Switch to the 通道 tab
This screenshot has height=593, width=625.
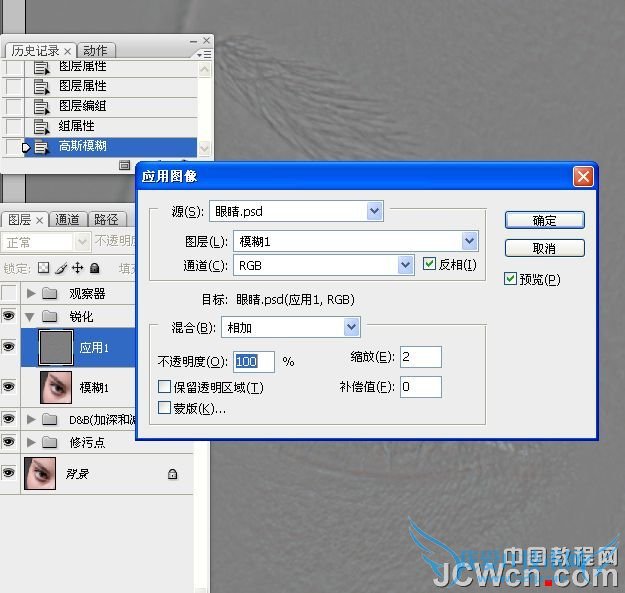point(67,220)
